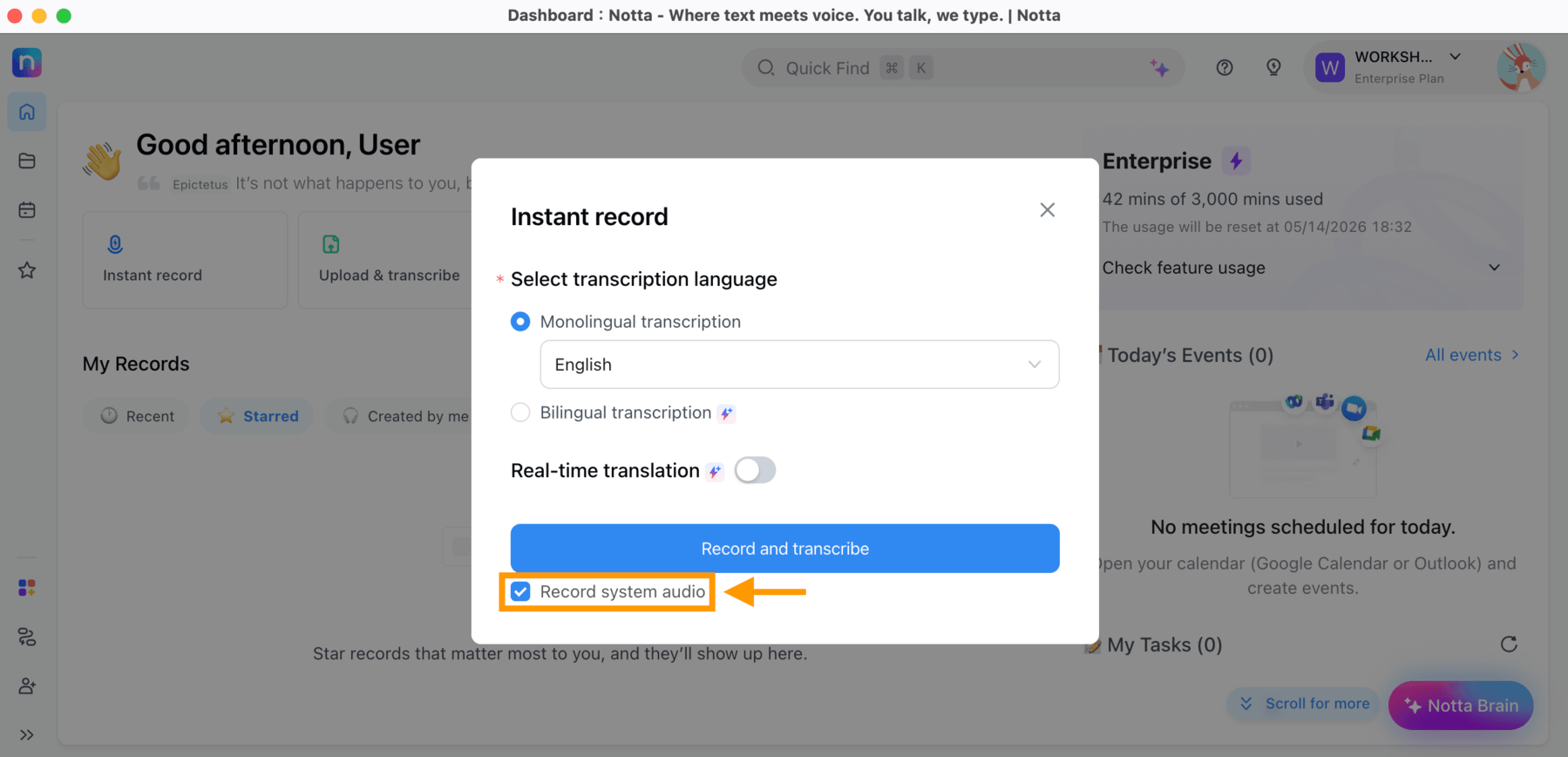Open the user avatar menu

pyautogui.click(x=1521, y=67)
